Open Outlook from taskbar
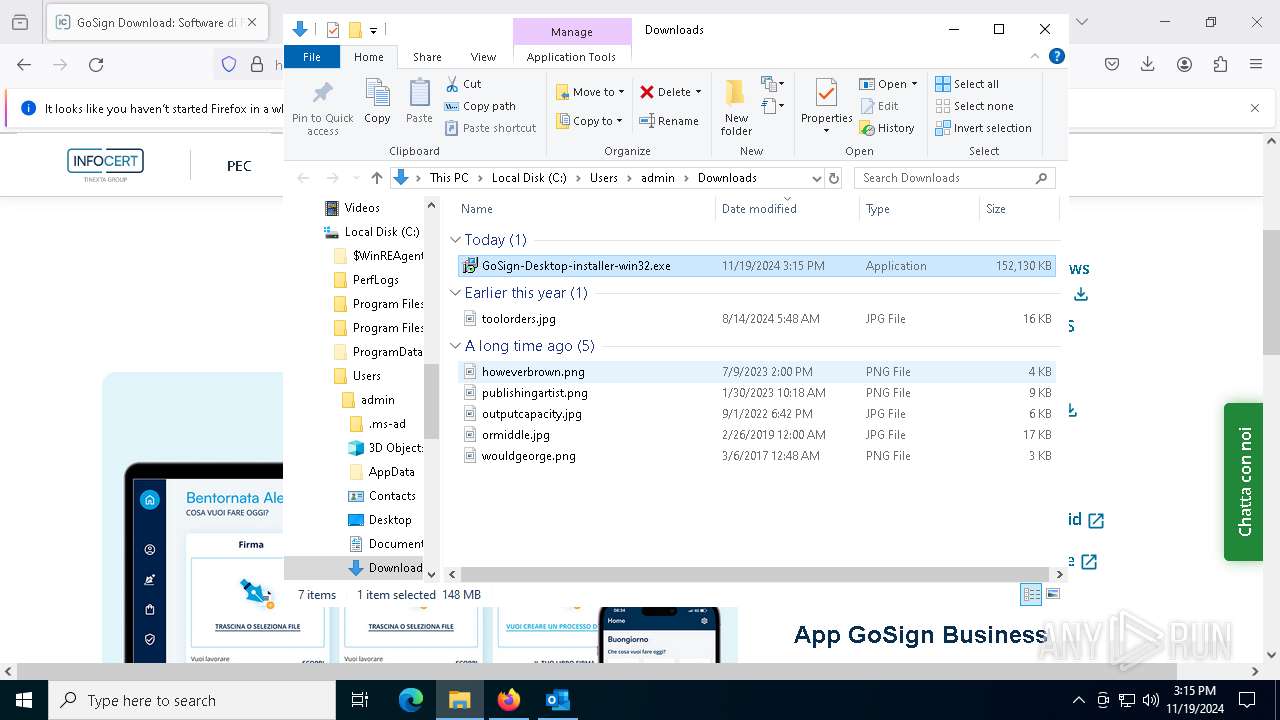The image size is (1280, 720). coord(557,700)
